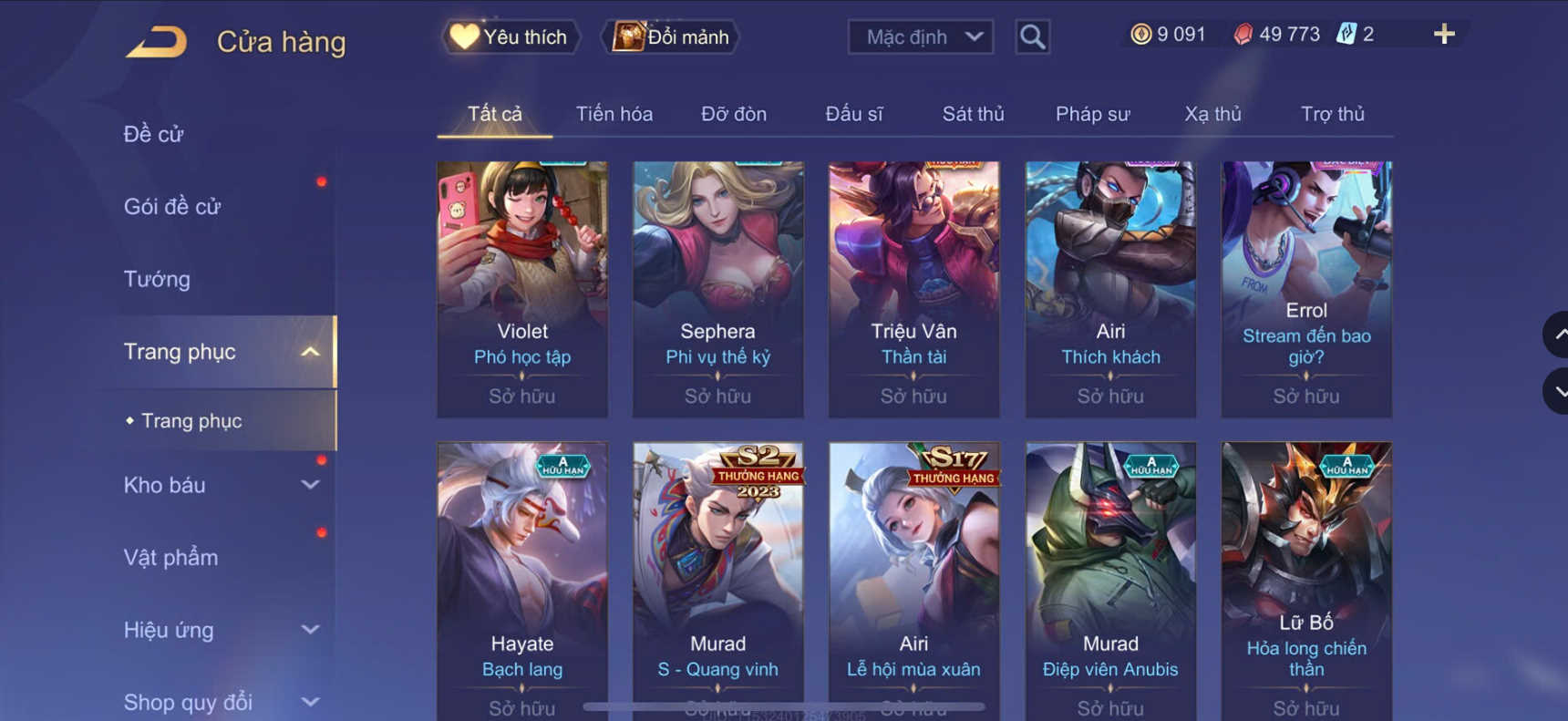Click the red gem currency icon
The width and height of the screenshot is (1568, 721).
pyautogui.click(x=1243, y=35)
